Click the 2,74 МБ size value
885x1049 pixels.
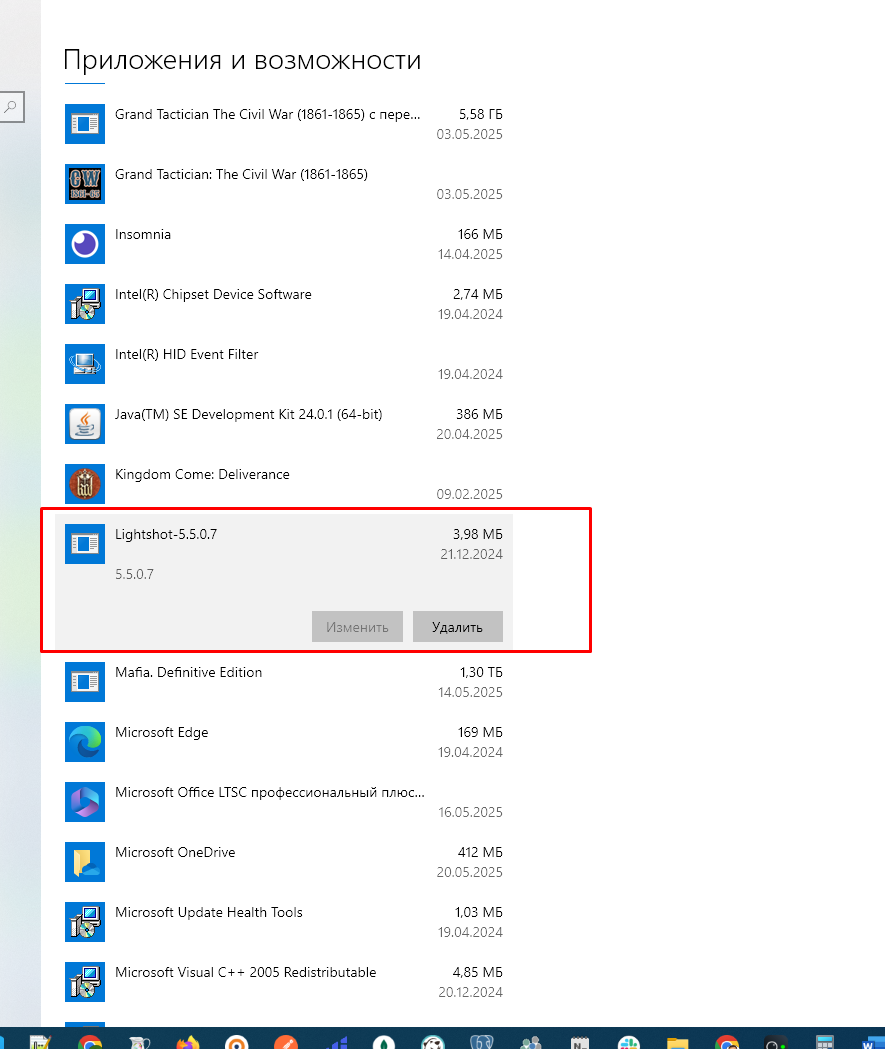478,294
